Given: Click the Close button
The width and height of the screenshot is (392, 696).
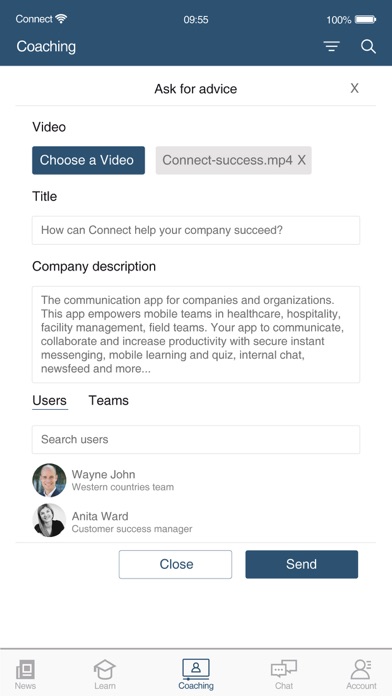Looking at the screenshot, I should coord(175,564).
